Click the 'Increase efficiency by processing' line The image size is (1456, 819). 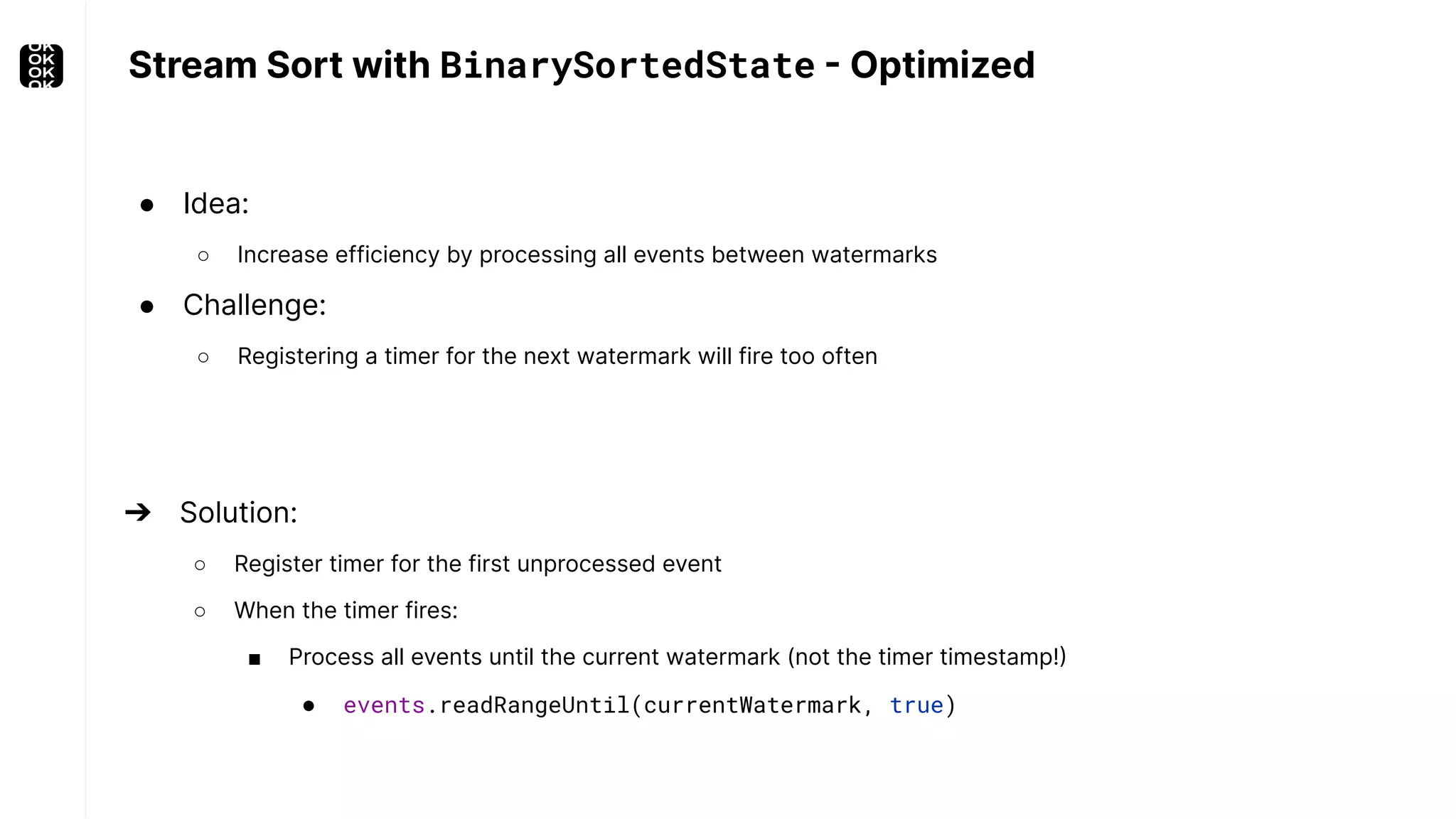587,255
